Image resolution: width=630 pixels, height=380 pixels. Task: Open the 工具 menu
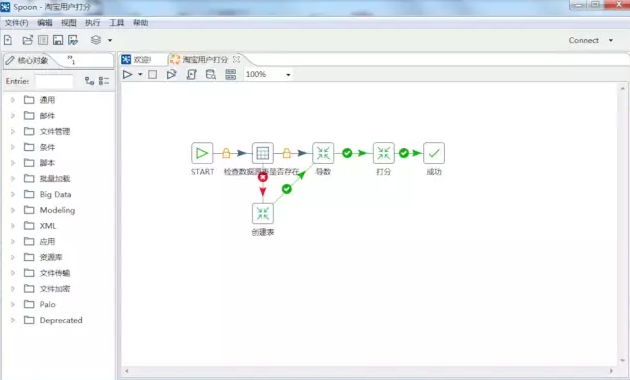pyautogui.click(x=117, y=23)
